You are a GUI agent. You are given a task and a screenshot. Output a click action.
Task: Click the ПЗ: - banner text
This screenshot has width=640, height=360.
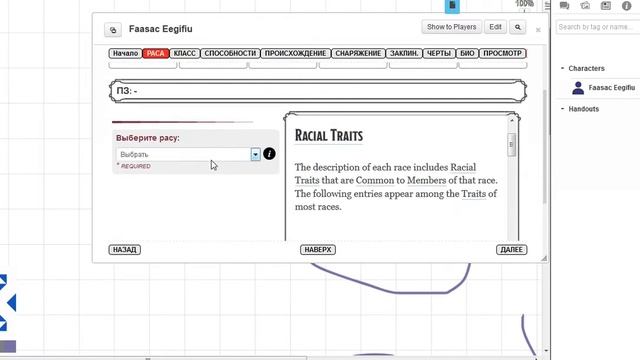[127, 91]
